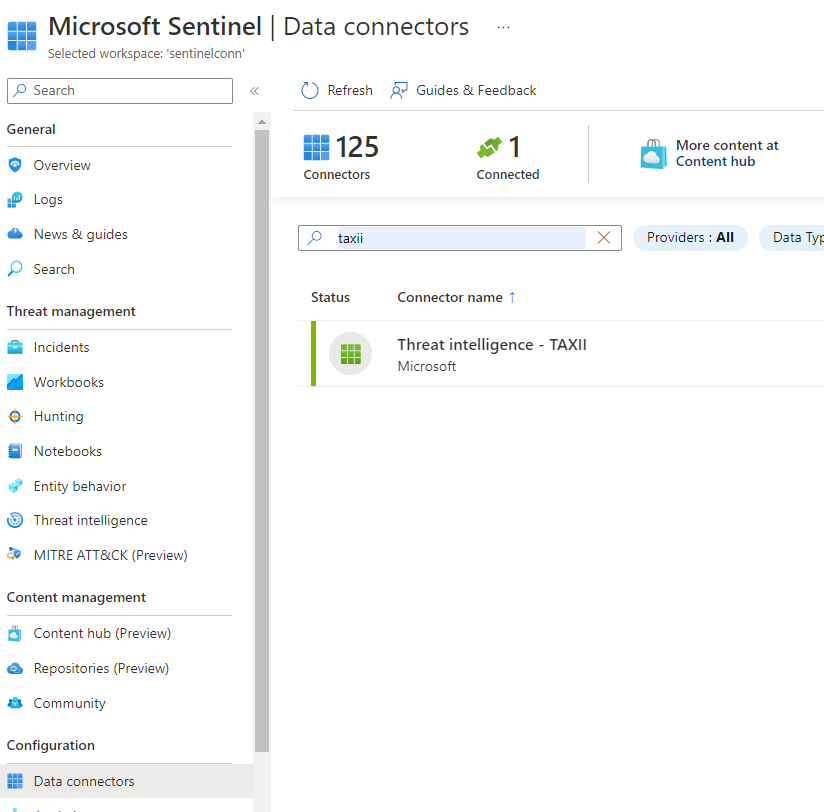
Task: Go to MITRE ATT&CK (Preview)
Action: 110,555
